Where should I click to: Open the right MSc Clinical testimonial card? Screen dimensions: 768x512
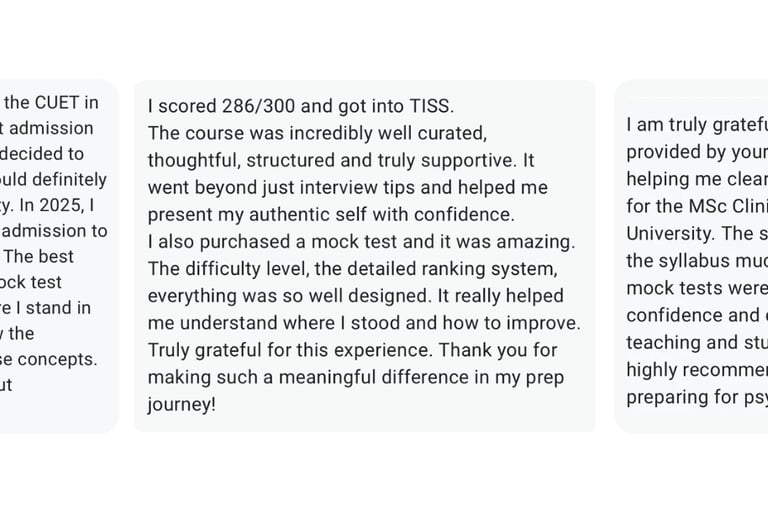click(691, 256)
